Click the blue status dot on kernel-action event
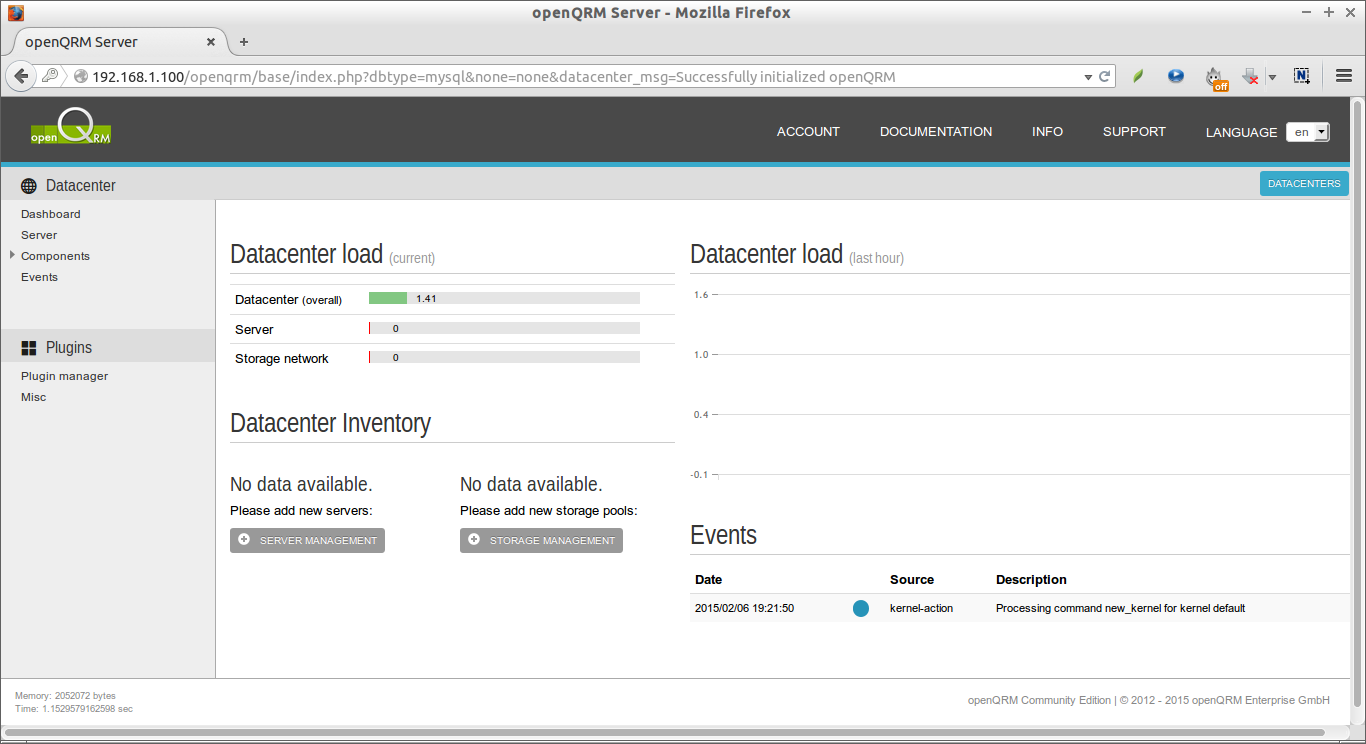1366x744 pixels. (x=860, y=608)
